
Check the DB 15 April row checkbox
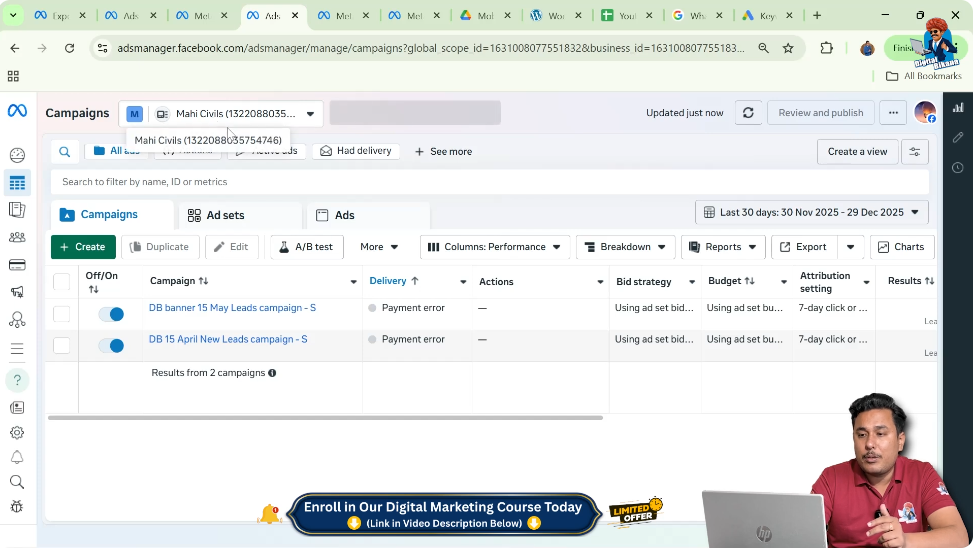[x=61, y=345]
